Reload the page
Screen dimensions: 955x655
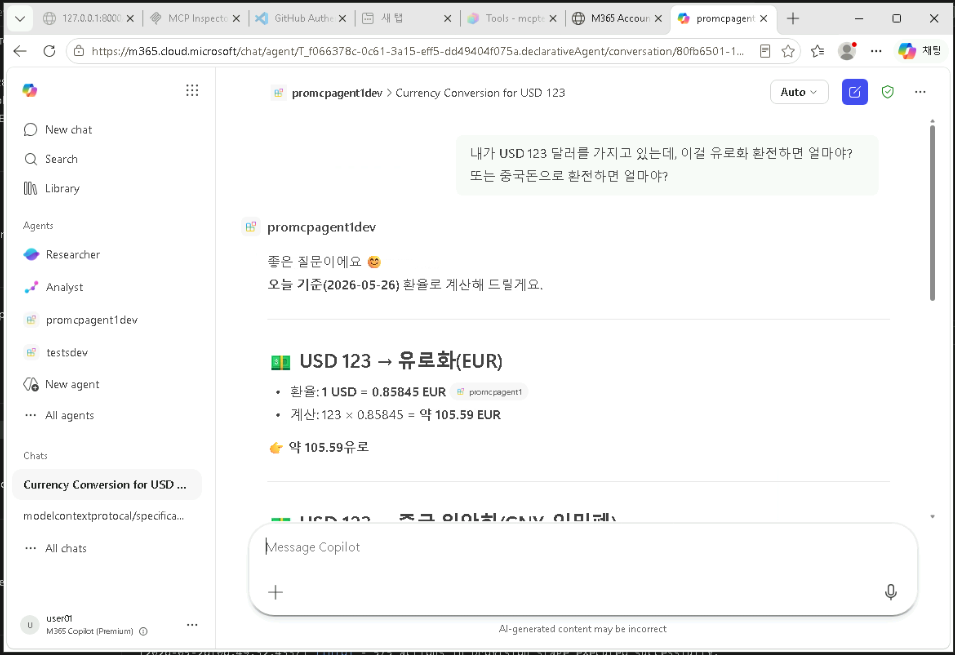pyautogui.click(x=49, y=51)
